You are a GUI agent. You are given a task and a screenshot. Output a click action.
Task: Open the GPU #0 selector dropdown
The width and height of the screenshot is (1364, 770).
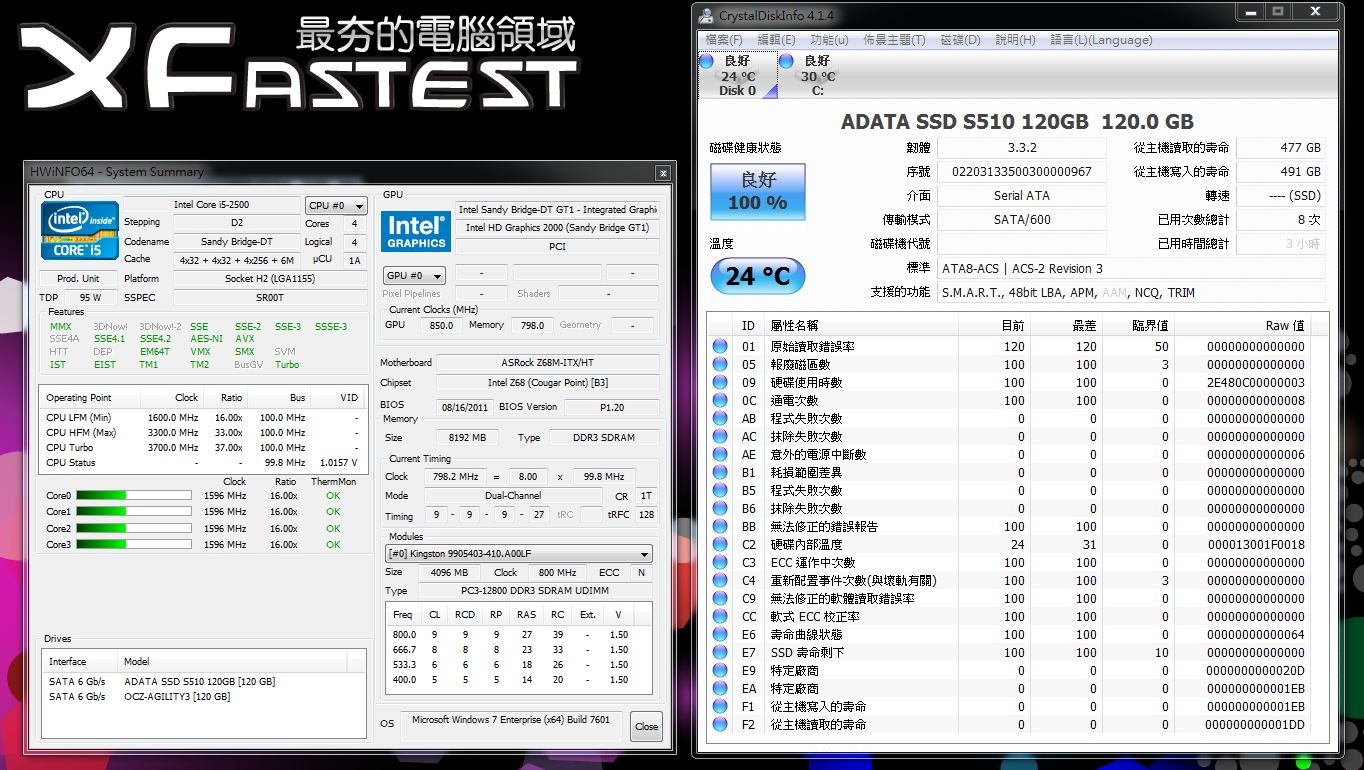[414, 276]
